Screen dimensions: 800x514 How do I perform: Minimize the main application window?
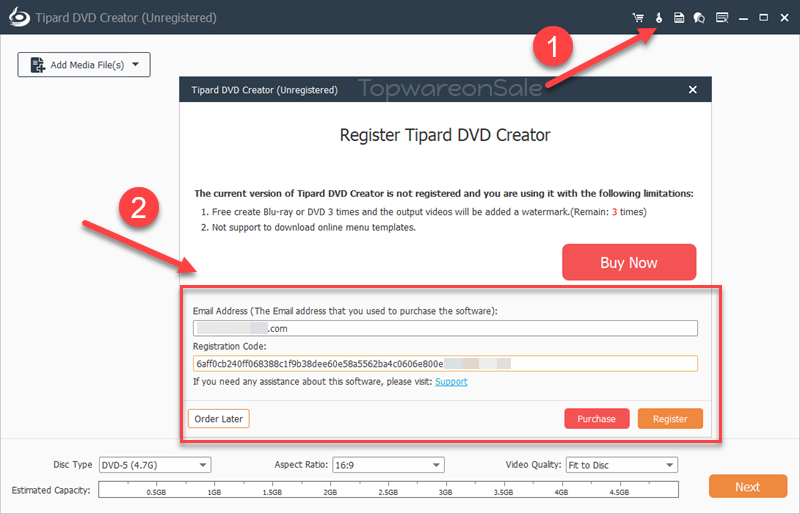[x=743, y=18]
